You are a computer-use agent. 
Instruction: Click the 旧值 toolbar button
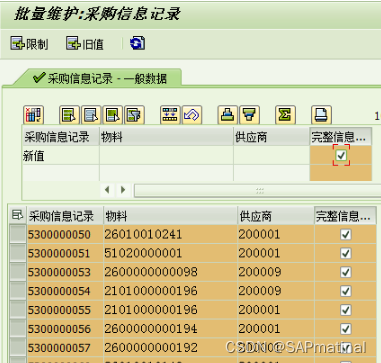click(x=85, y=44)
